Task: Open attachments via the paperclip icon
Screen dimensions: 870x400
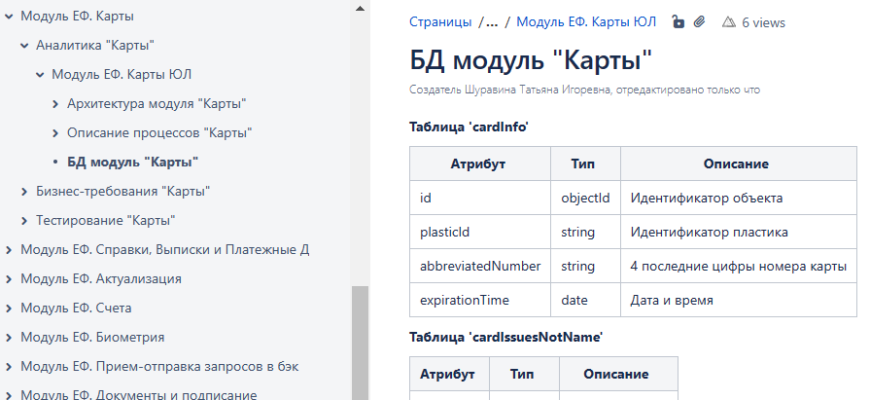Action: (x=699, y=21)
